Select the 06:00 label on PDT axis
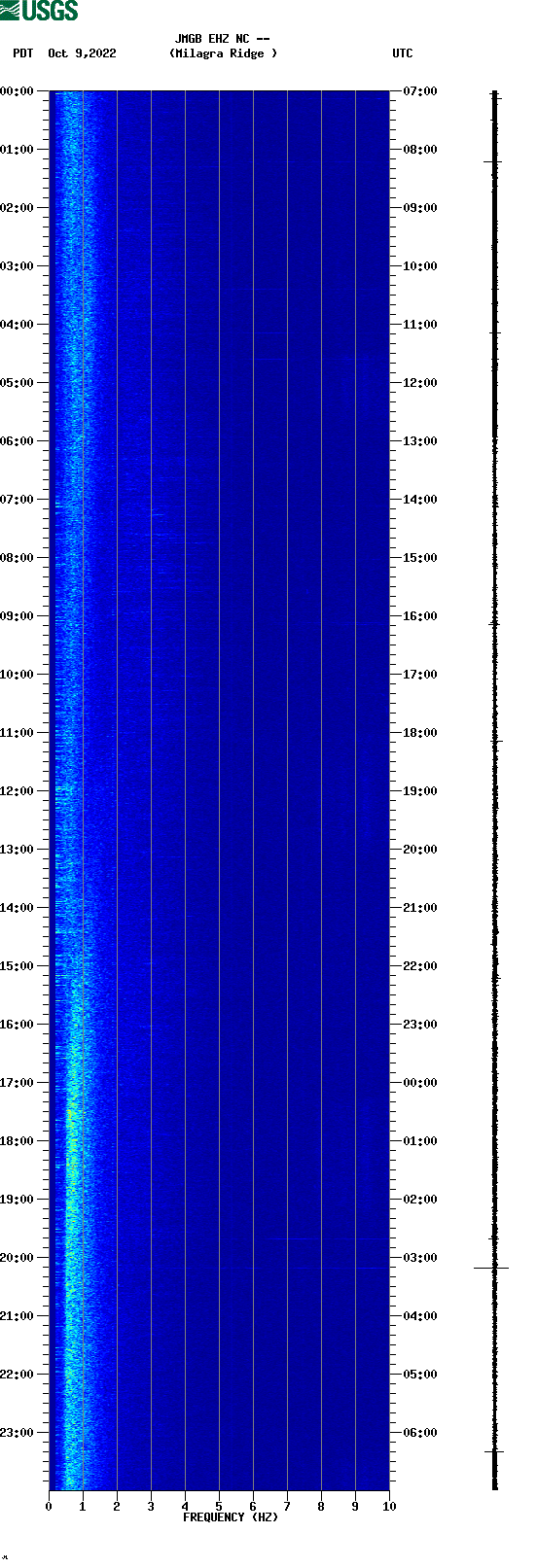 (x=18, y=441)
